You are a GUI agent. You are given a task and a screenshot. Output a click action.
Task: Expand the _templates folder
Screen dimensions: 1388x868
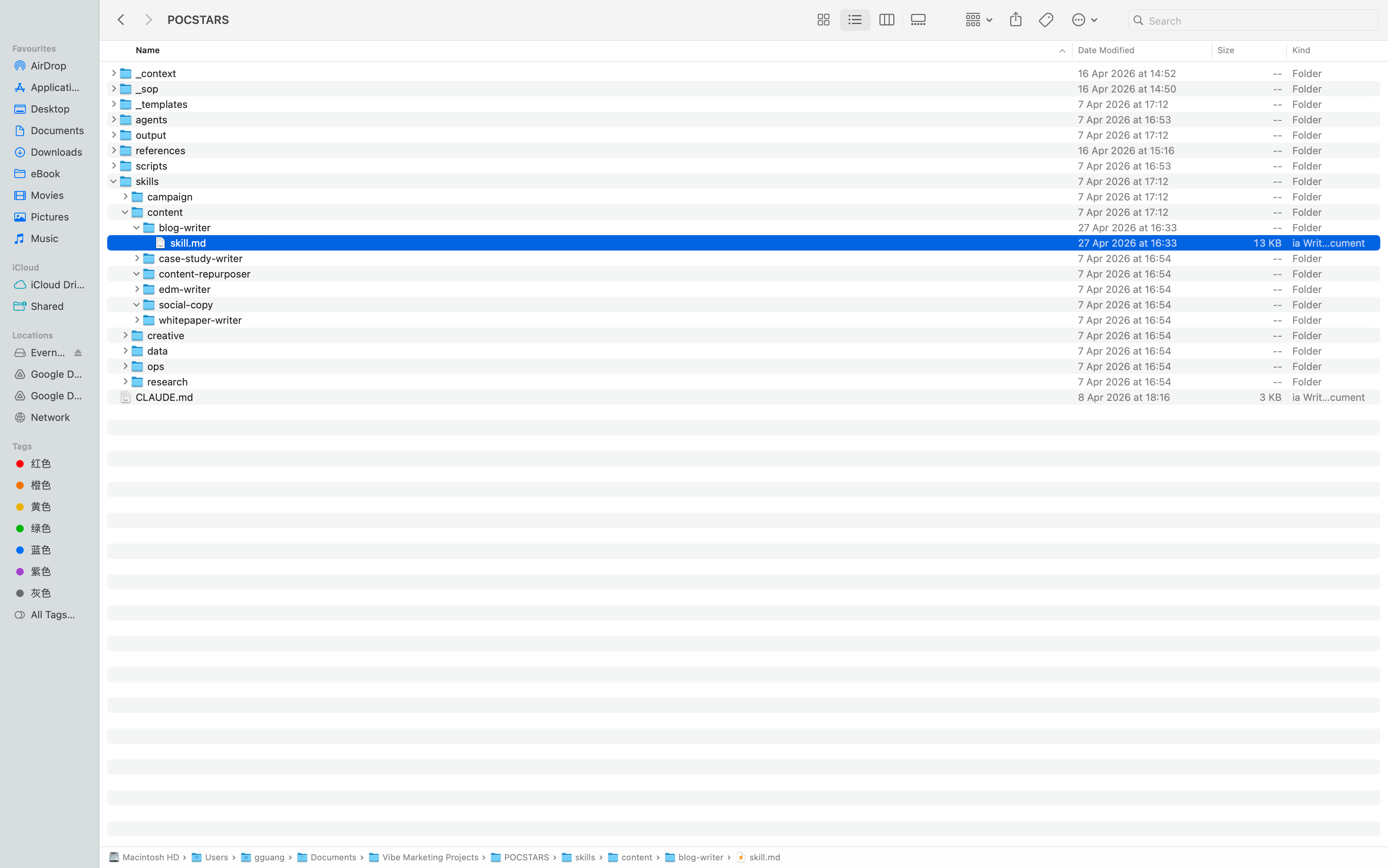(x=114, y=104)
